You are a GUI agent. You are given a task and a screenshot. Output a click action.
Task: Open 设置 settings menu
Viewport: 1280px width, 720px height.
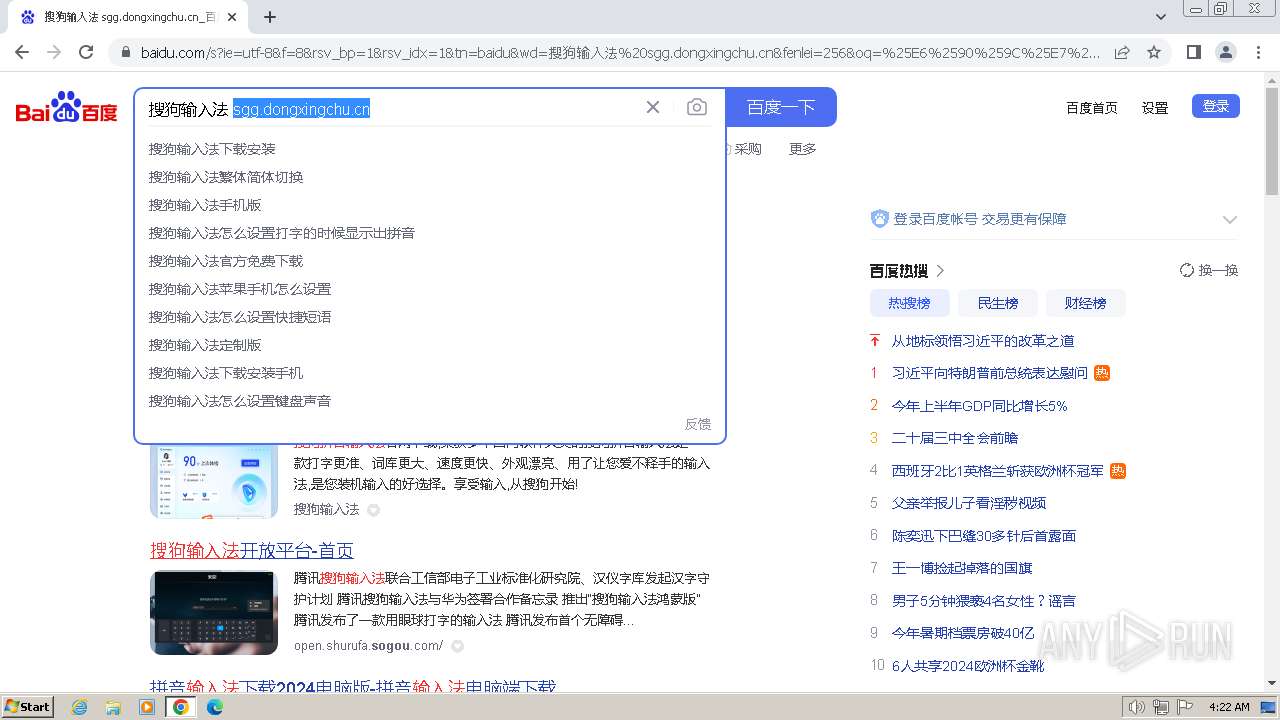point(1155,108)
